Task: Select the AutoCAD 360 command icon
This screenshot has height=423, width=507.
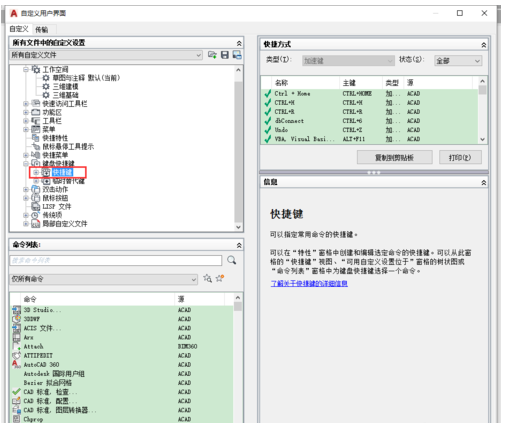Action: tap(16, 364)
